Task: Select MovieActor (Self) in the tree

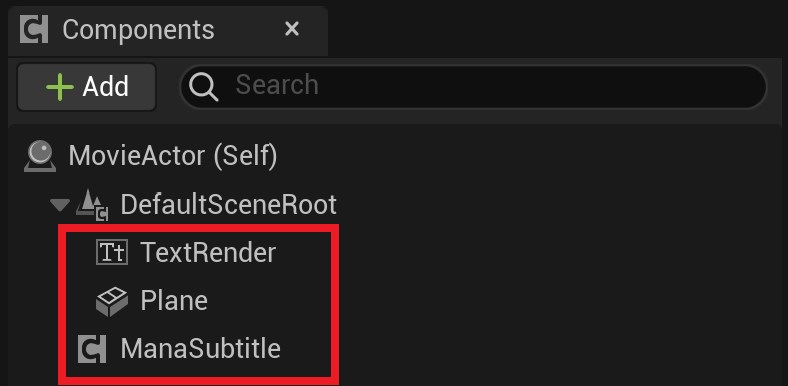Action: coord(173,156)
